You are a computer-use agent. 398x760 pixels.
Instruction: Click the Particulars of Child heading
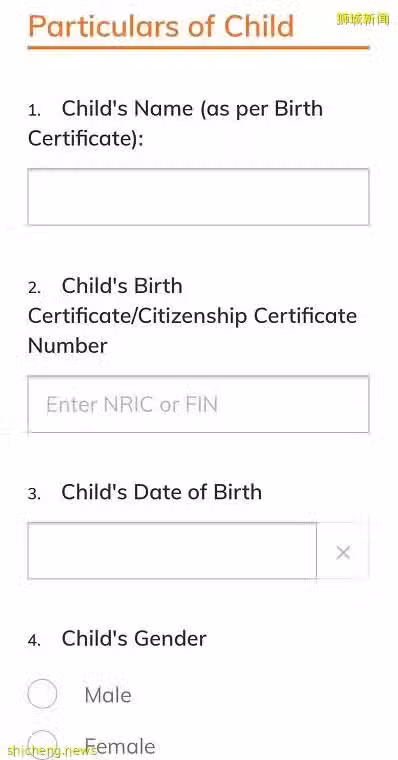161,27
